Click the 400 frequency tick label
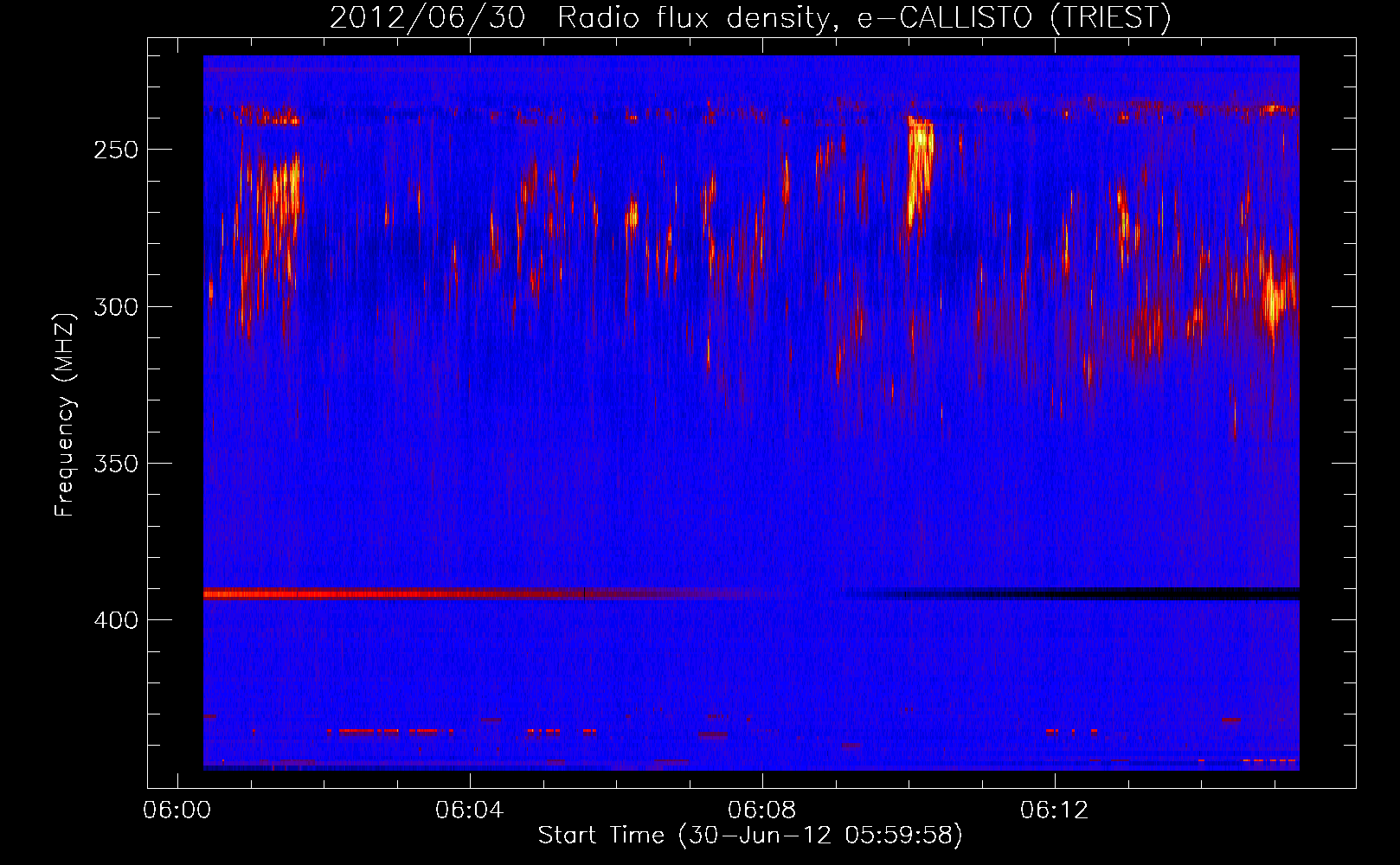Viewport: 1400px width, 865px height. pos(116,620)
